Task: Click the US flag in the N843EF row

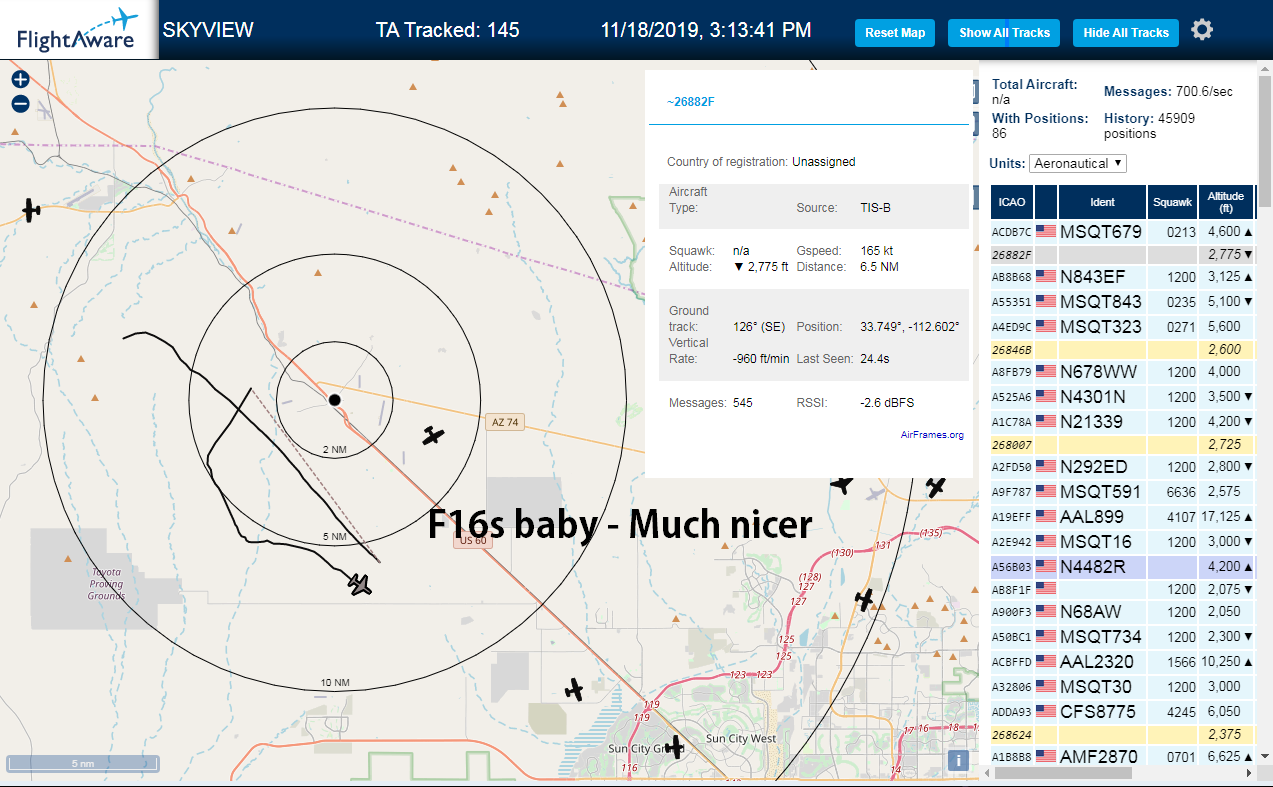Action: pos(1046,277)
